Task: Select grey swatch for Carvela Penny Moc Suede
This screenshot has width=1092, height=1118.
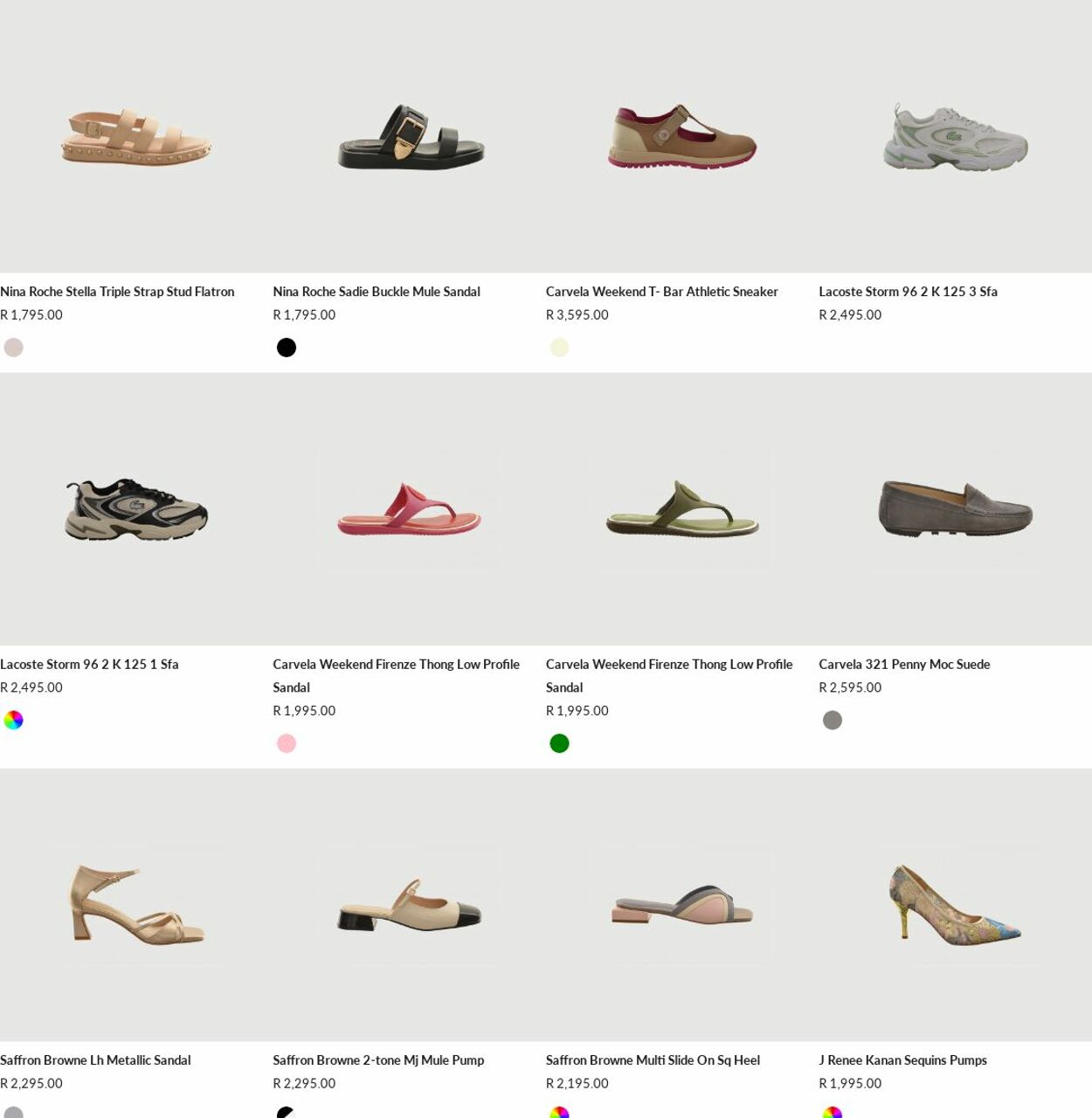Action: point(833,721)
